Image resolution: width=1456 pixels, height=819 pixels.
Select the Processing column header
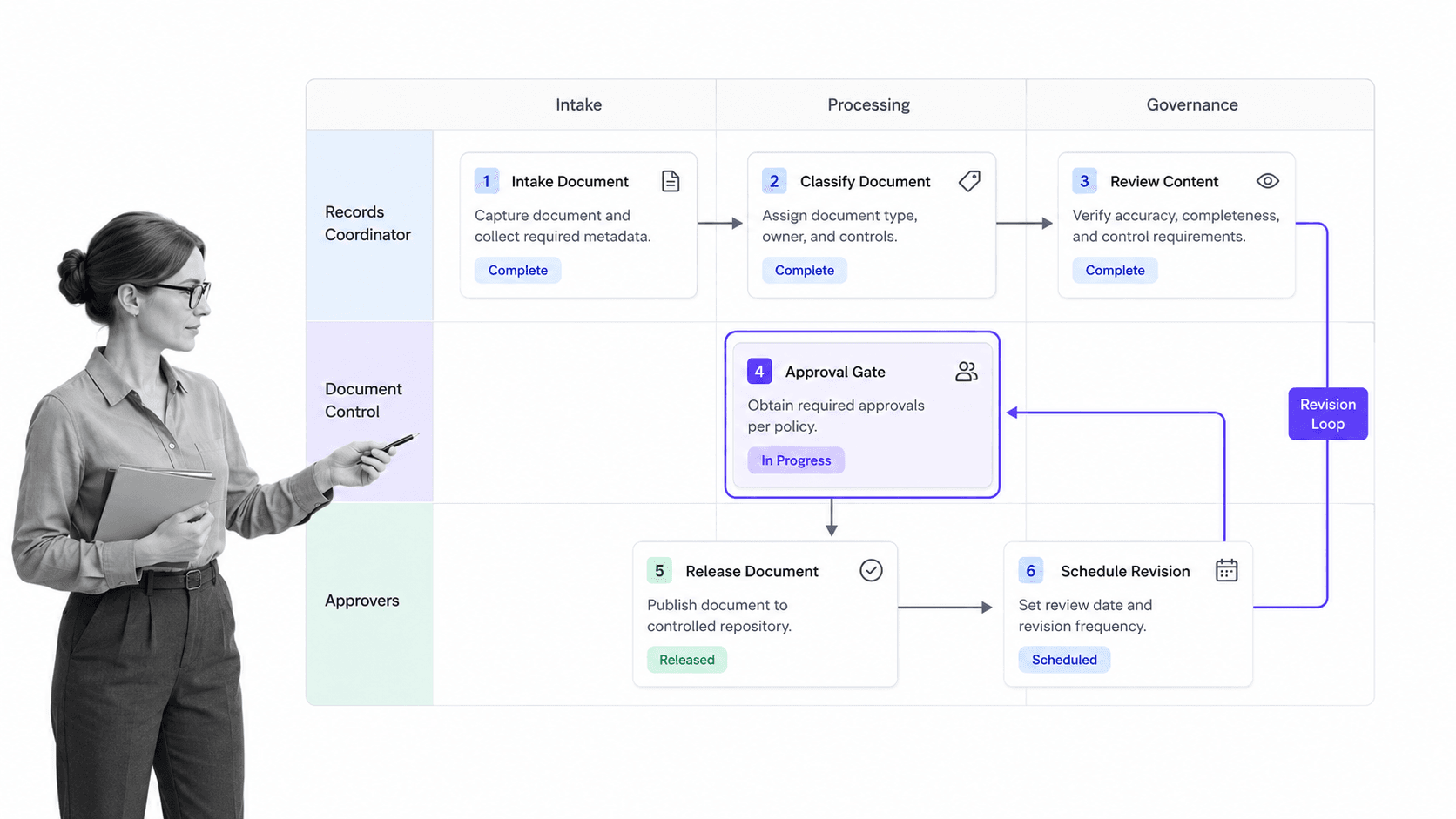868,104
